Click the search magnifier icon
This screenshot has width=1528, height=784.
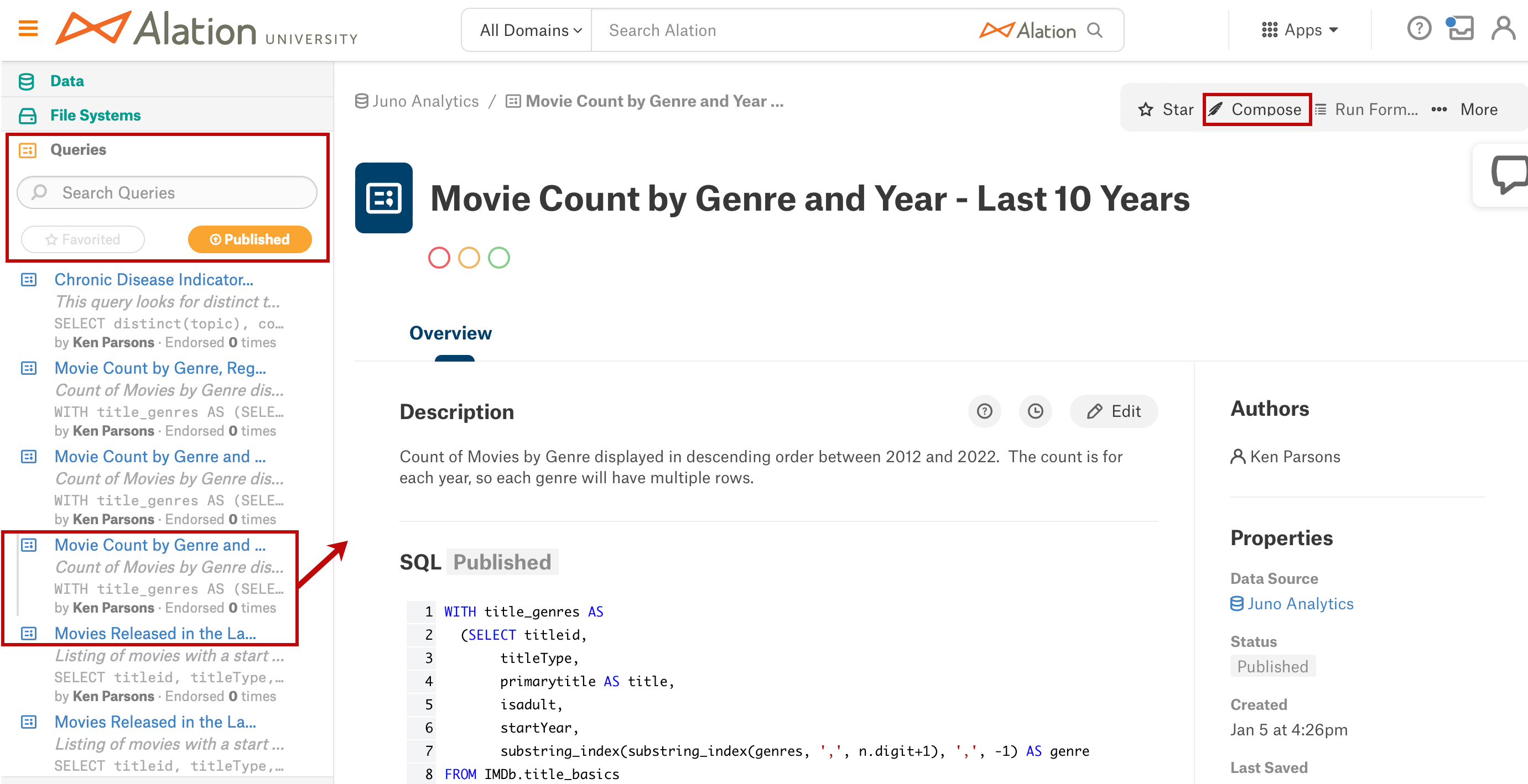(x=1094, y=30)
